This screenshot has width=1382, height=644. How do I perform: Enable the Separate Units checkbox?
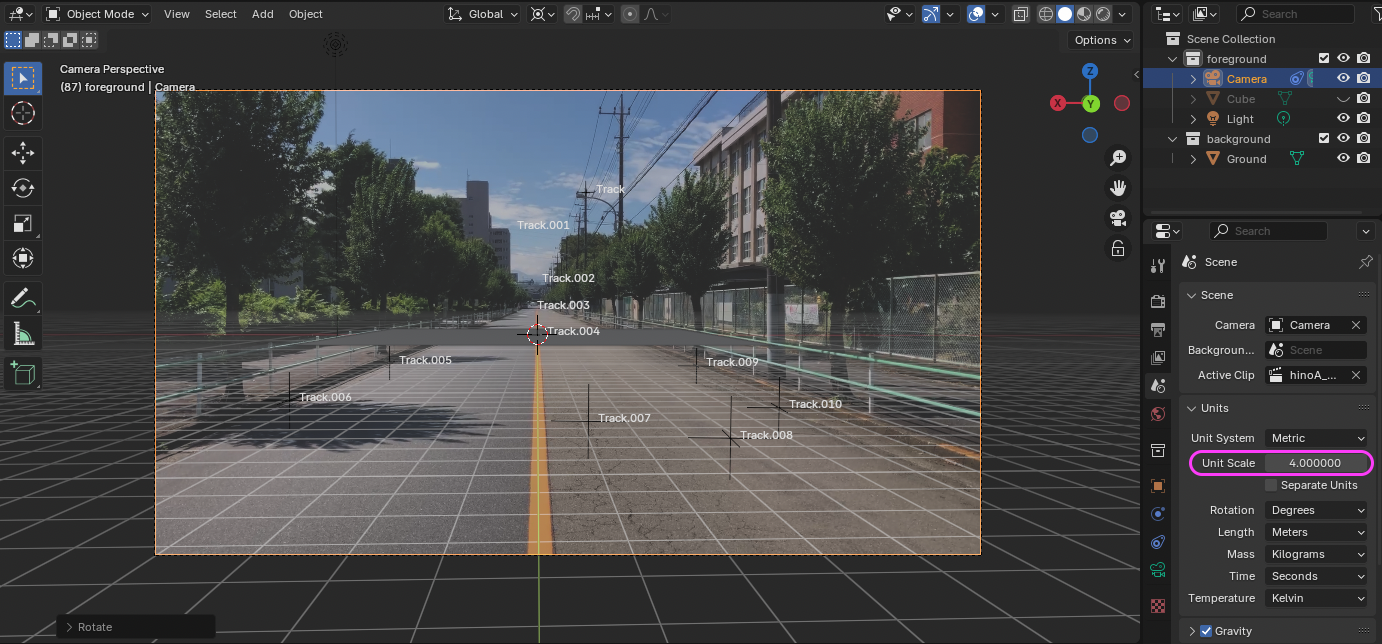[1271, 485]
